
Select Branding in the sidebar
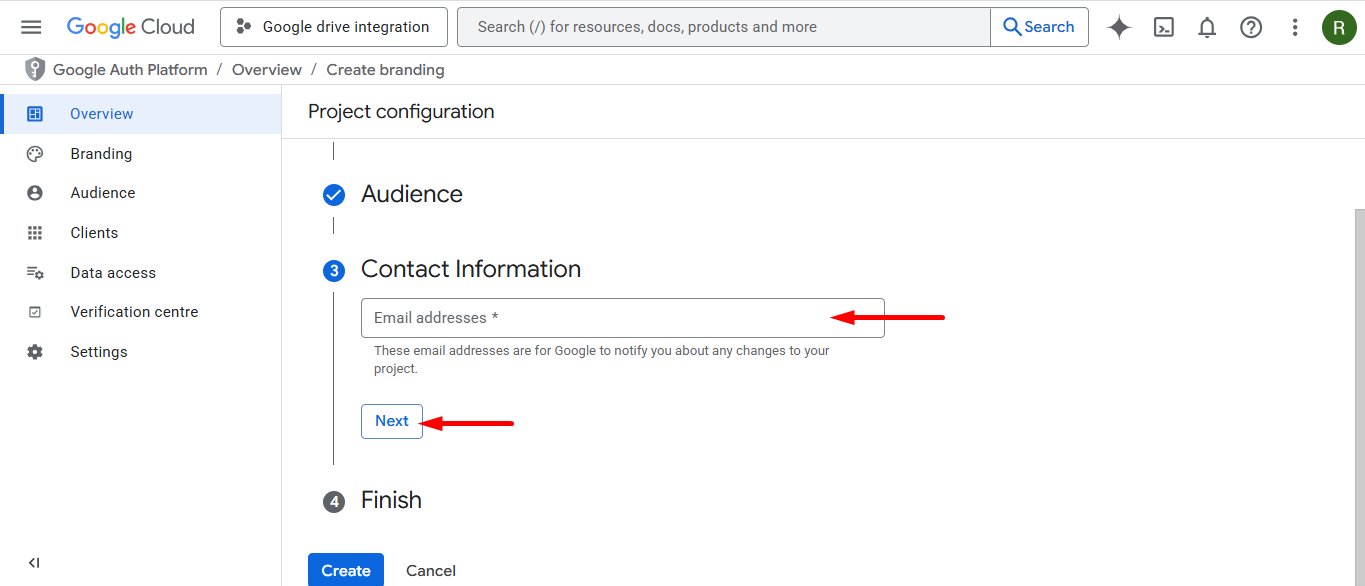pyautogui.click(x=101, y=154)
